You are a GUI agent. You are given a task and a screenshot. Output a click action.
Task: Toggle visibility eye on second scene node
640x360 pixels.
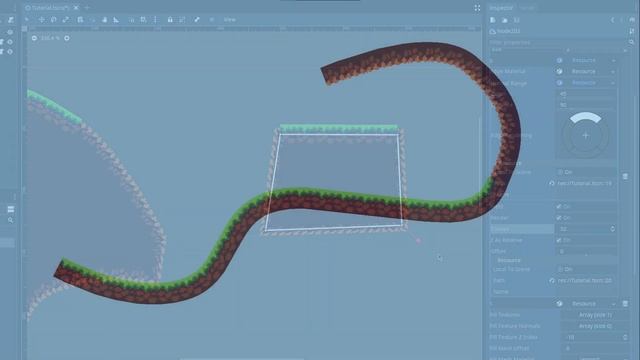pos(10,42)
